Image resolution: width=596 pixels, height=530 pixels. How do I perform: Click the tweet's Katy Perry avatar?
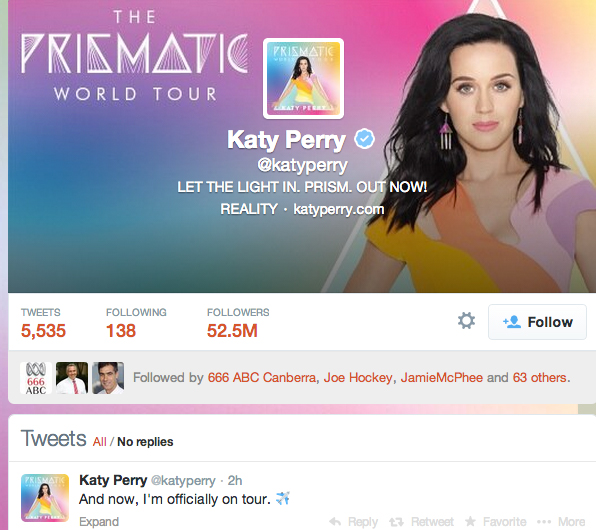click(45, 498)
